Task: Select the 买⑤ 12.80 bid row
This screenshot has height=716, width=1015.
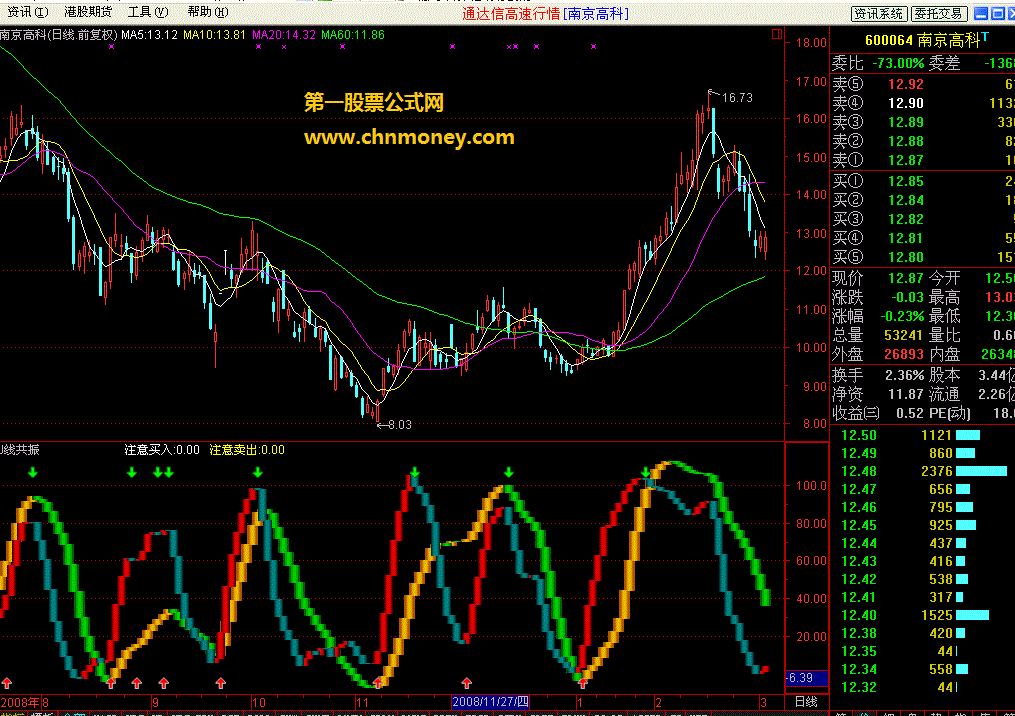Action: pos(922,257)
